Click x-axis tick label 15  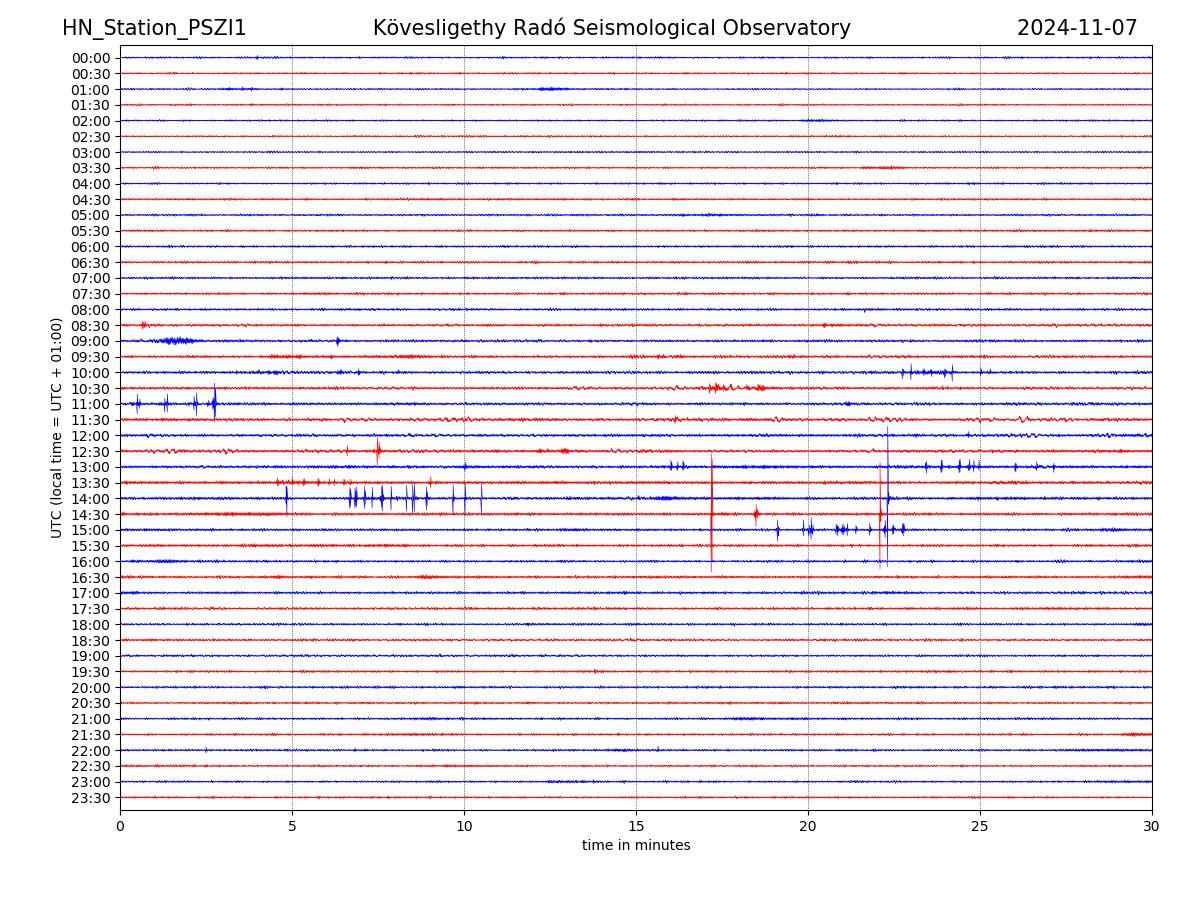(x=636, y=826)
